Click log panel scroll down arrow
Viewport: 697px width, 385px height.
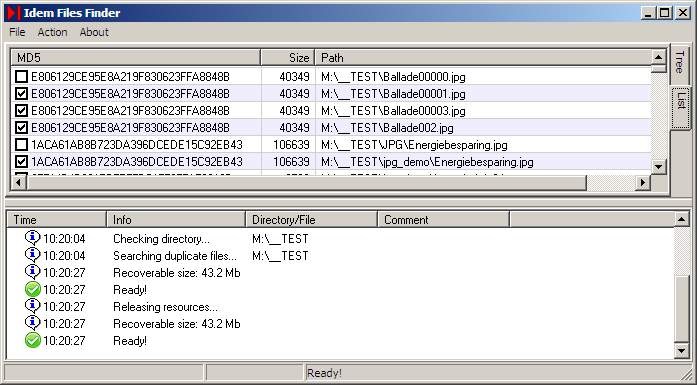681,351
